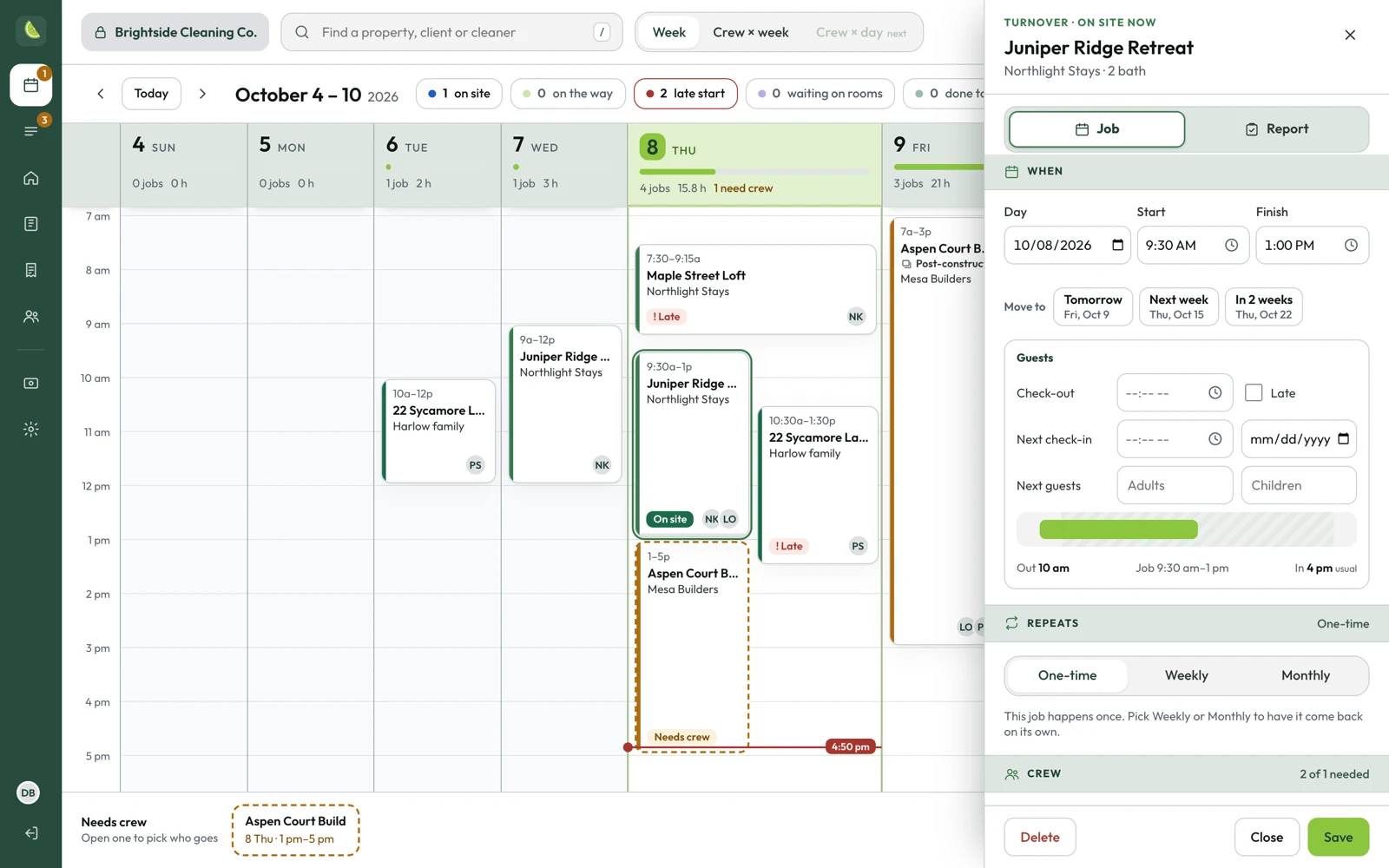
Task: Click the Today button
Action: [151, 94]
